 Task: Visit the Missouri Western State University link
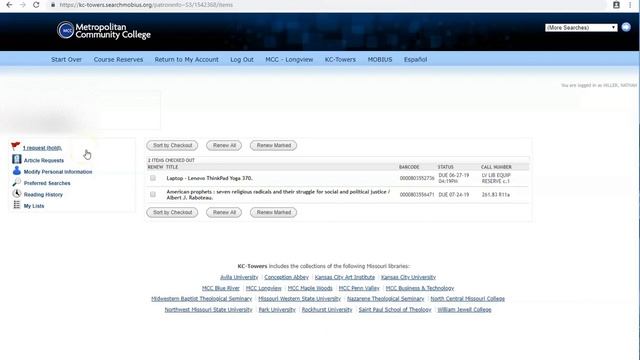[x=300, y=299]
